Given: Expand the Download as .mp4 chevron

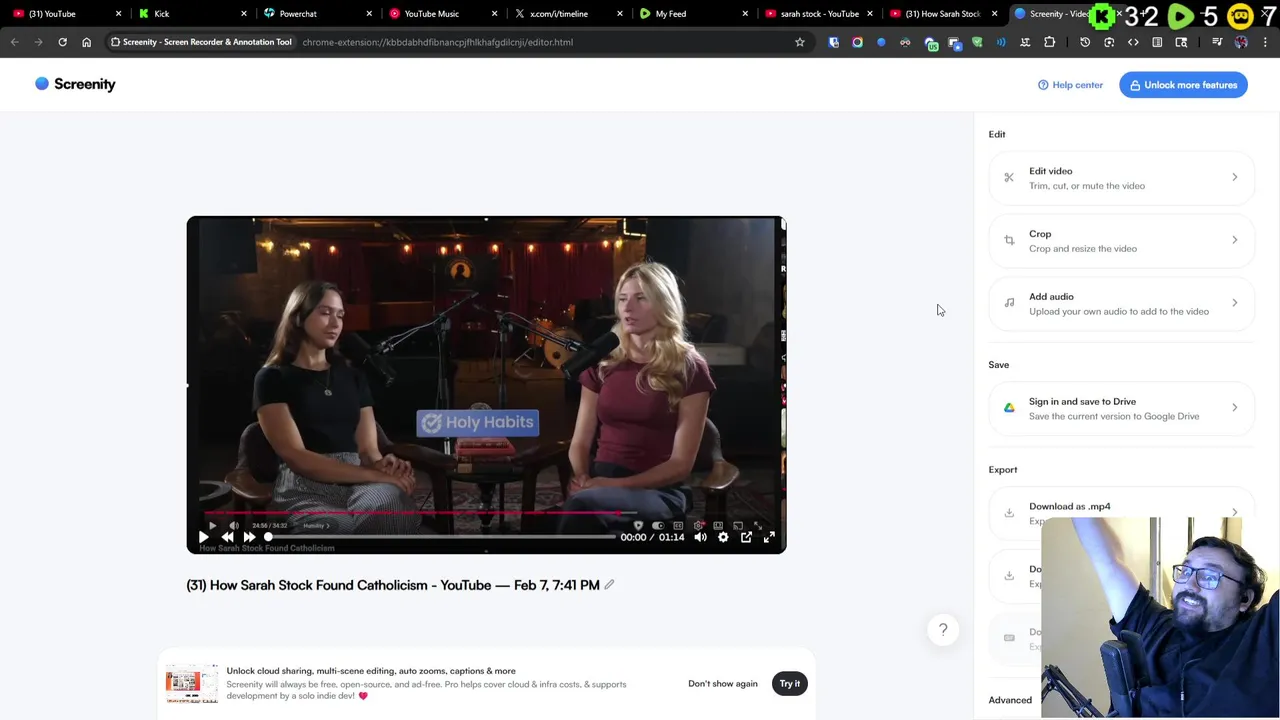Looking at the screenshot, I should [1234, 512].
